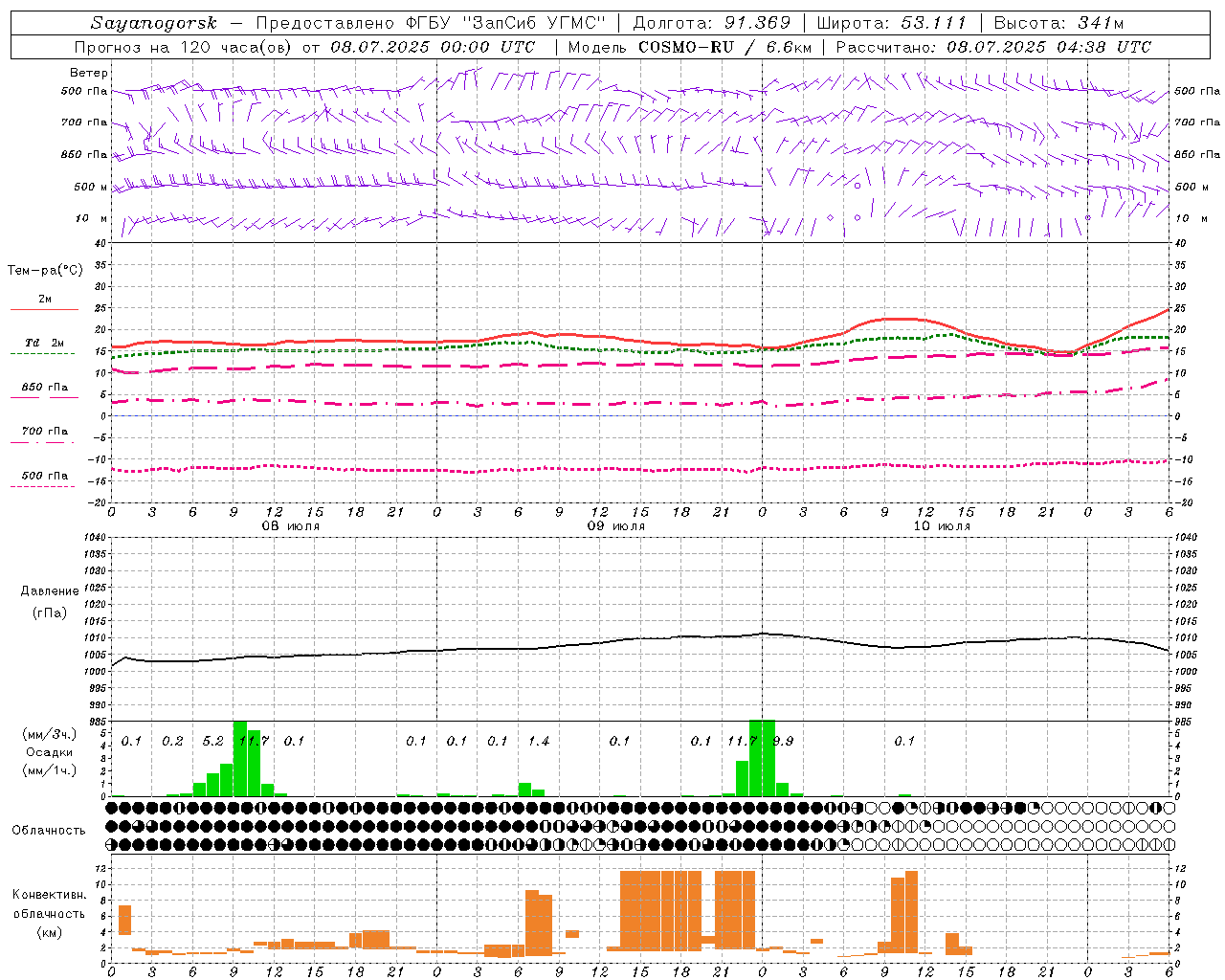Click the dotted 500 гПа temperature legend entry
The image size is (1225, 980).
(x=44, y=479)
